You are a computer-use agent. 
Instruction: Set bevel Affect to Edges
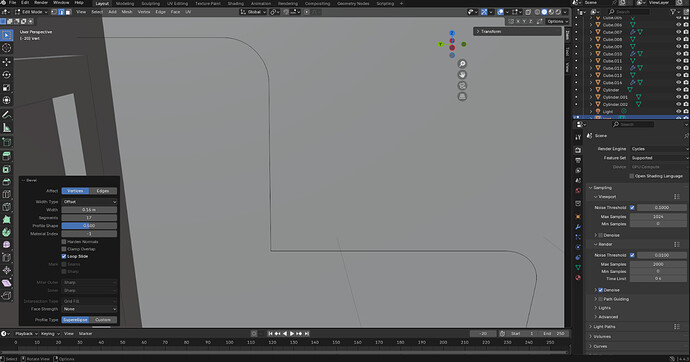103,191
